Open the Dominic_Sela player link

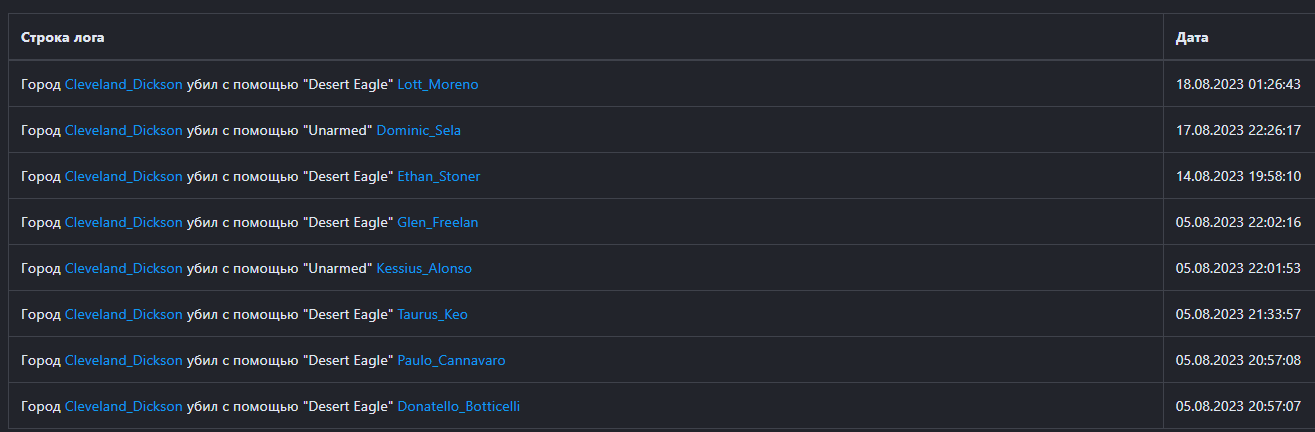tap(418, 131)
